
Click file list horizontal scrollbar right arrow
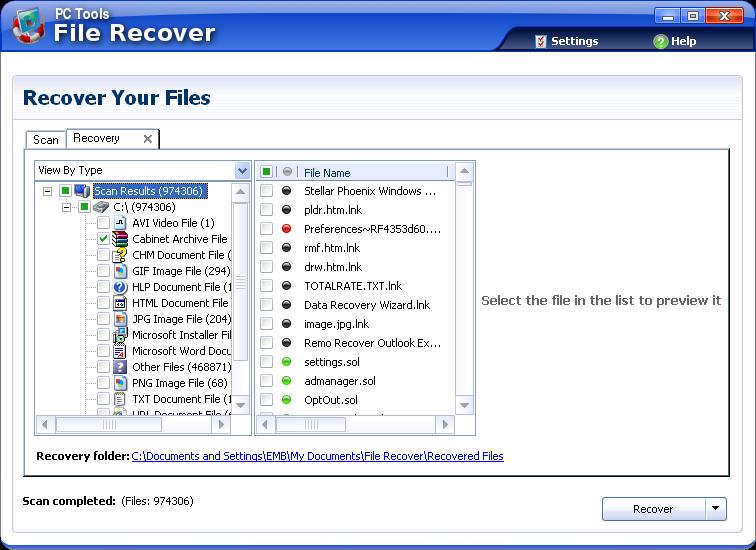pyautogui.click(x=445, y=425)
